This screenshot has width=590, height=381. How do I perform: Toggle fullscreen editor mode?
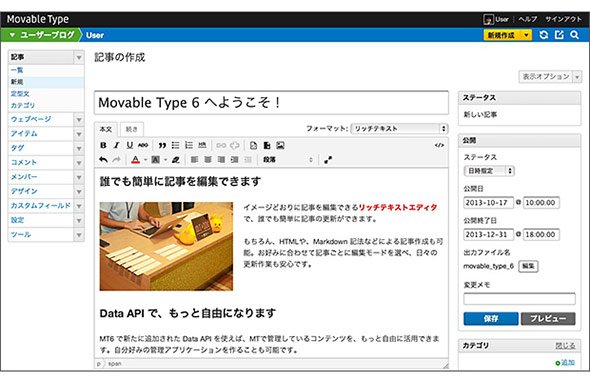point(328,160)
